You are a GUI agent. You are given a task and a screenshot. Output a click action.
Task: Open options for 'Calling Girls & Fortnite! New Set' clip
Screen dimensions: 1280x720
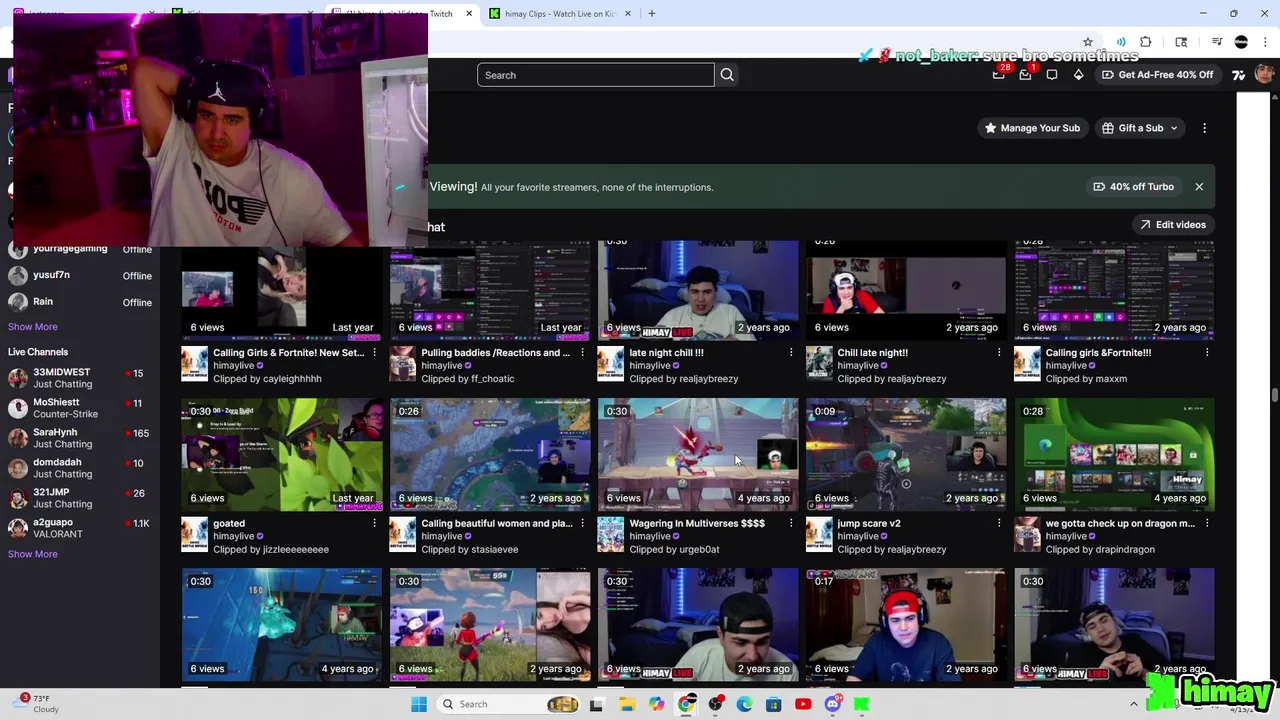tap(375, 353)
